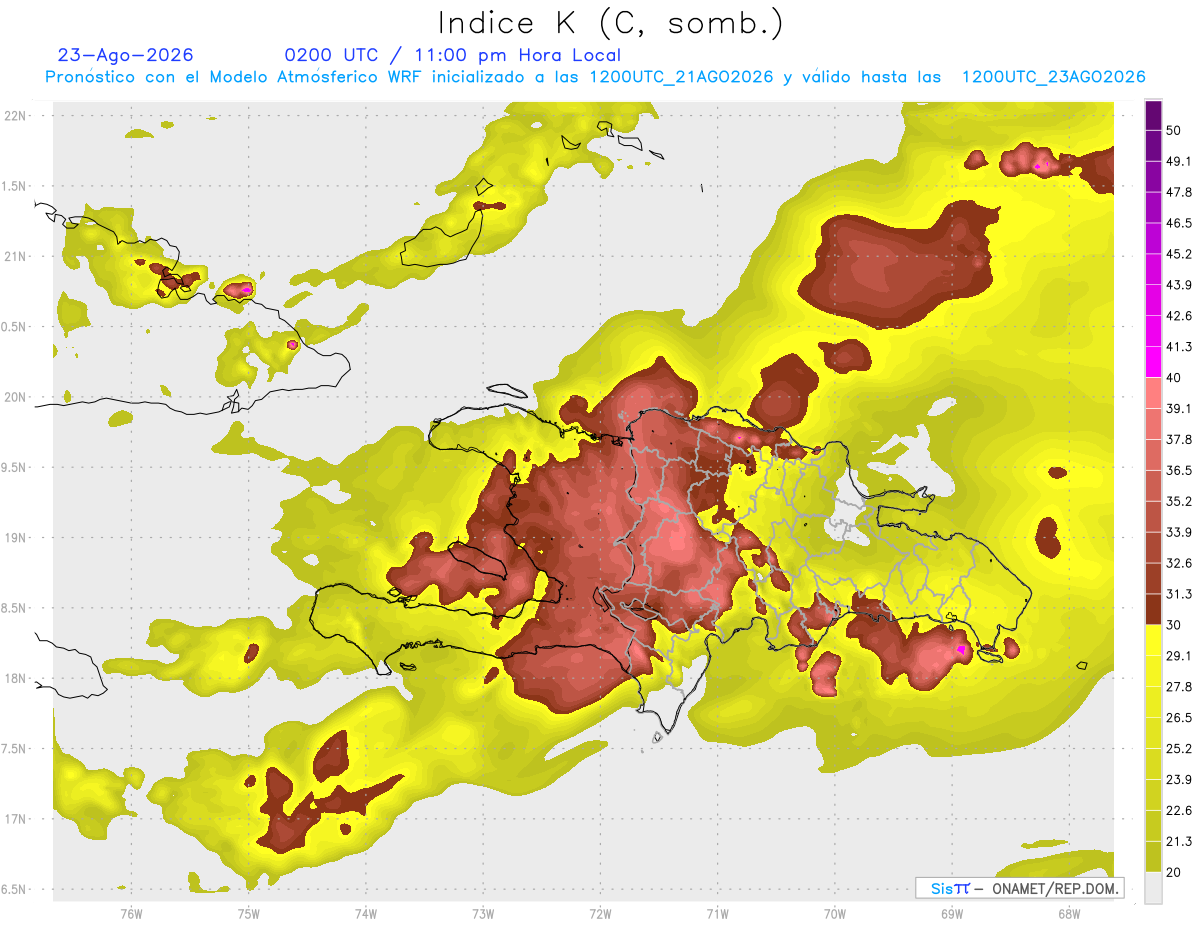1200x927 pixels.
Task: Click the colorbar value "22.6"
Action: click(x=1180, y=811)
